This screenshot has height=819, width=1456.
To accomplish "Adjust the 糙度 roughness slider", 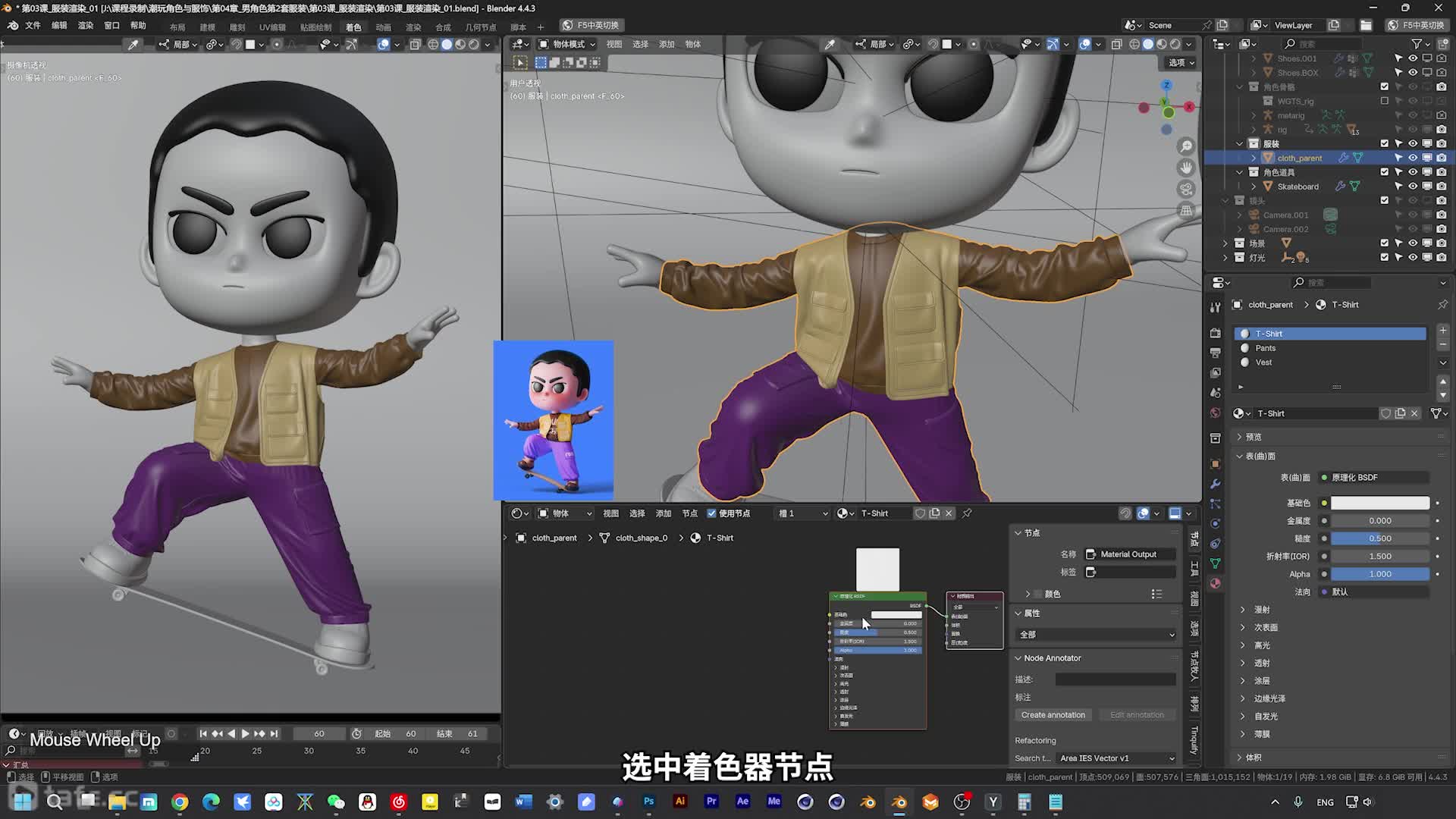I will point(1380,538).
